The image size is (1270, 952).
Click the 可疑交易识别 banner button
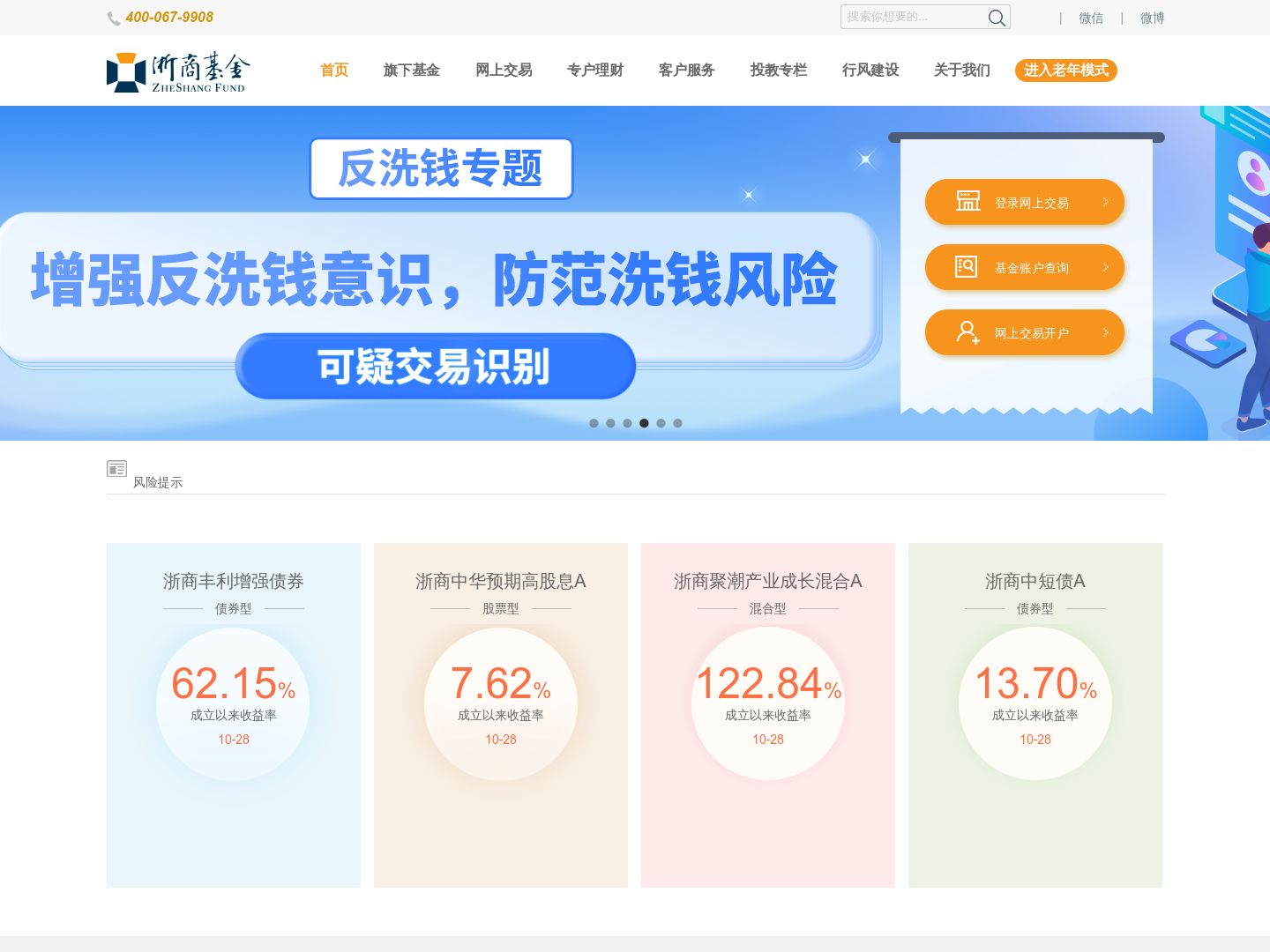pos(436,366)
